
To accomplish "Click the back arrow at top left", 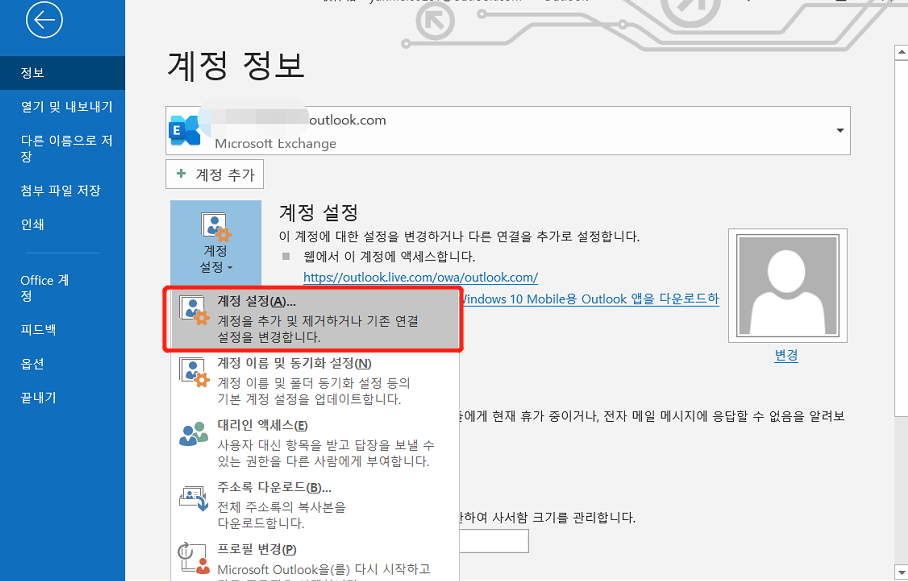I will tap(43, 20).
